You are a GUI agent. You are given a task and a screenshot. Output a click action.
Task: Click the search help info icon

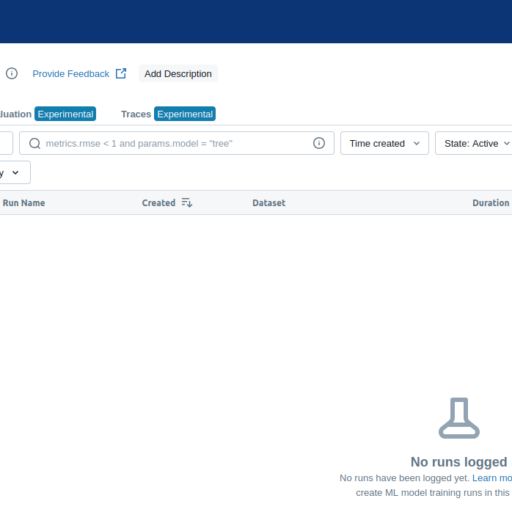click(319, 143)
